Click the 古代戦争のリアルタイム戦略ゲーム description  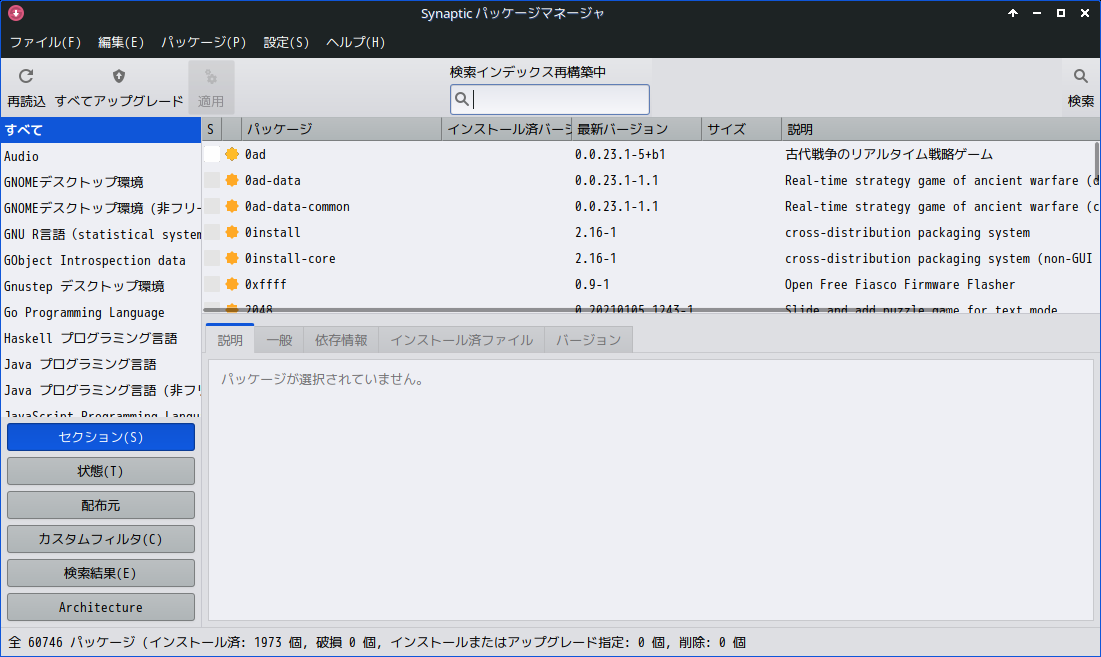889,154
